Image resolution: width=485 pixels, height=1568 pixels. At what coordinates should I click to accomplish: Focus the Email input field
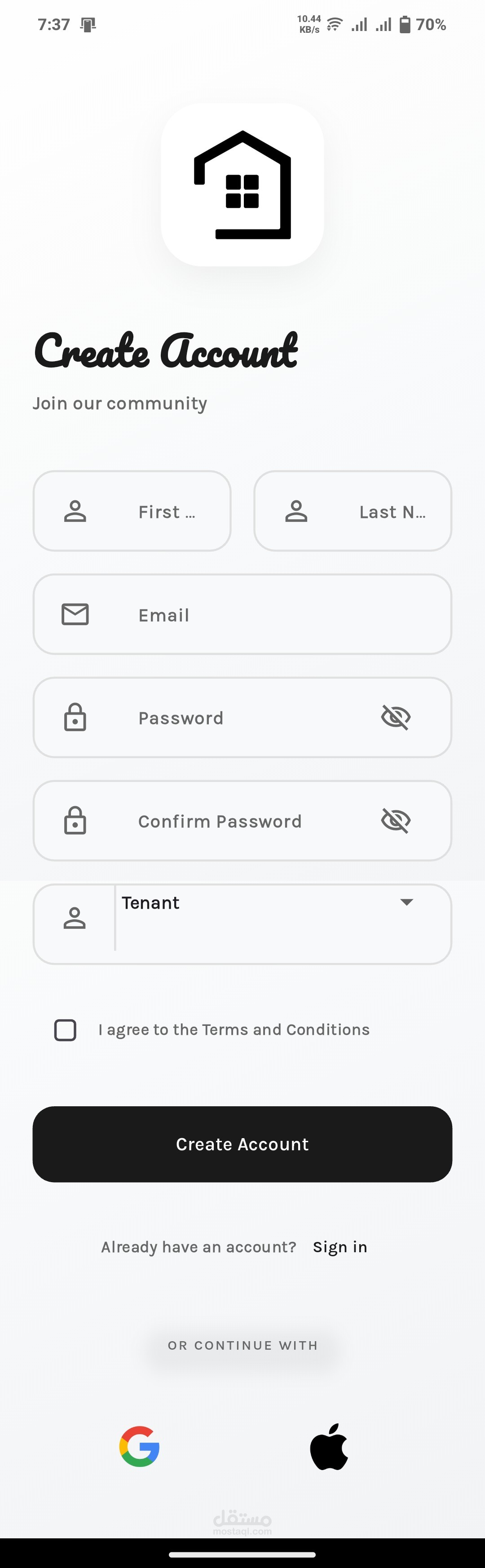pyautogui.click(x=242, y=614)
